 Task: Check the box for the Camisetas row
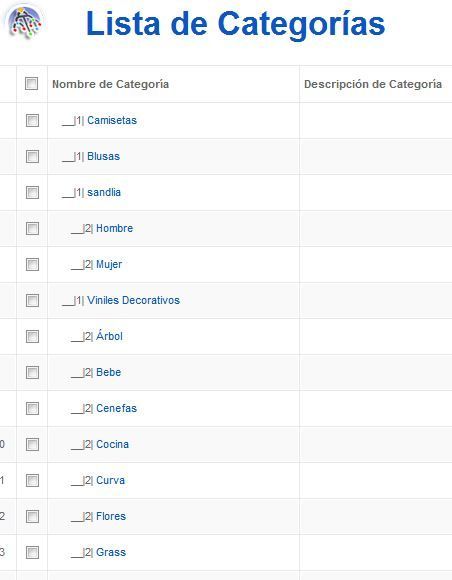pyautogui.click(x=32, y=120)
